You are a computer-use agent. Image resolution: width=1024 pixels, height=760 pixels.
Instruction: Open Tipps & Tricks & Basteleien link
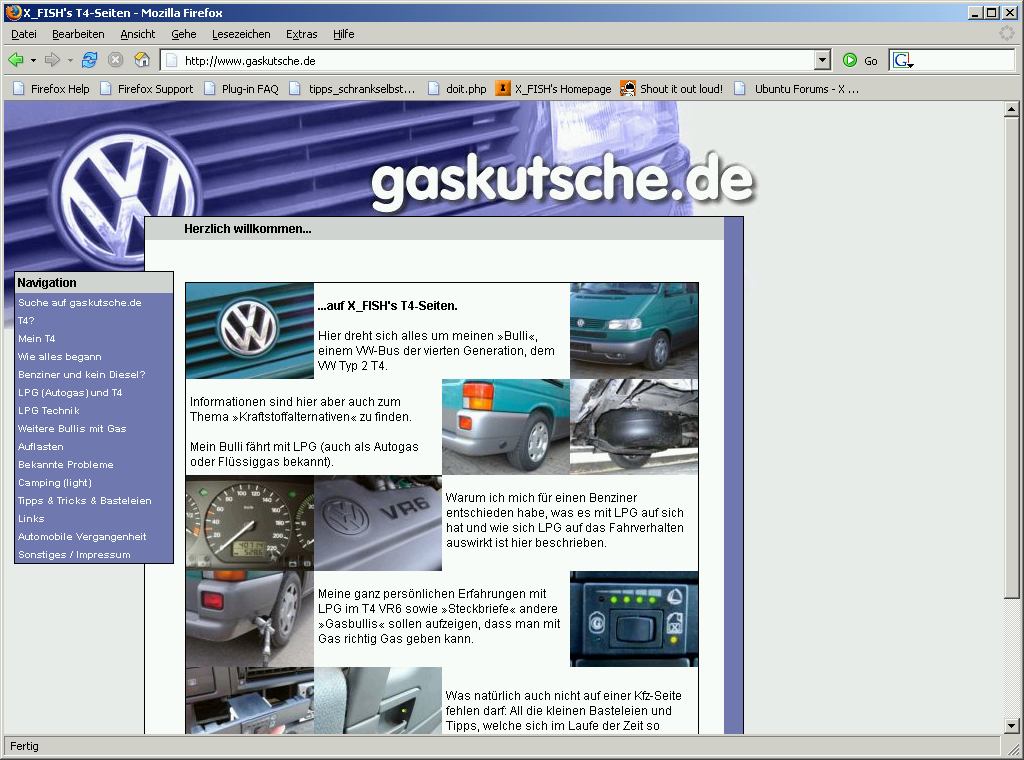85,500
